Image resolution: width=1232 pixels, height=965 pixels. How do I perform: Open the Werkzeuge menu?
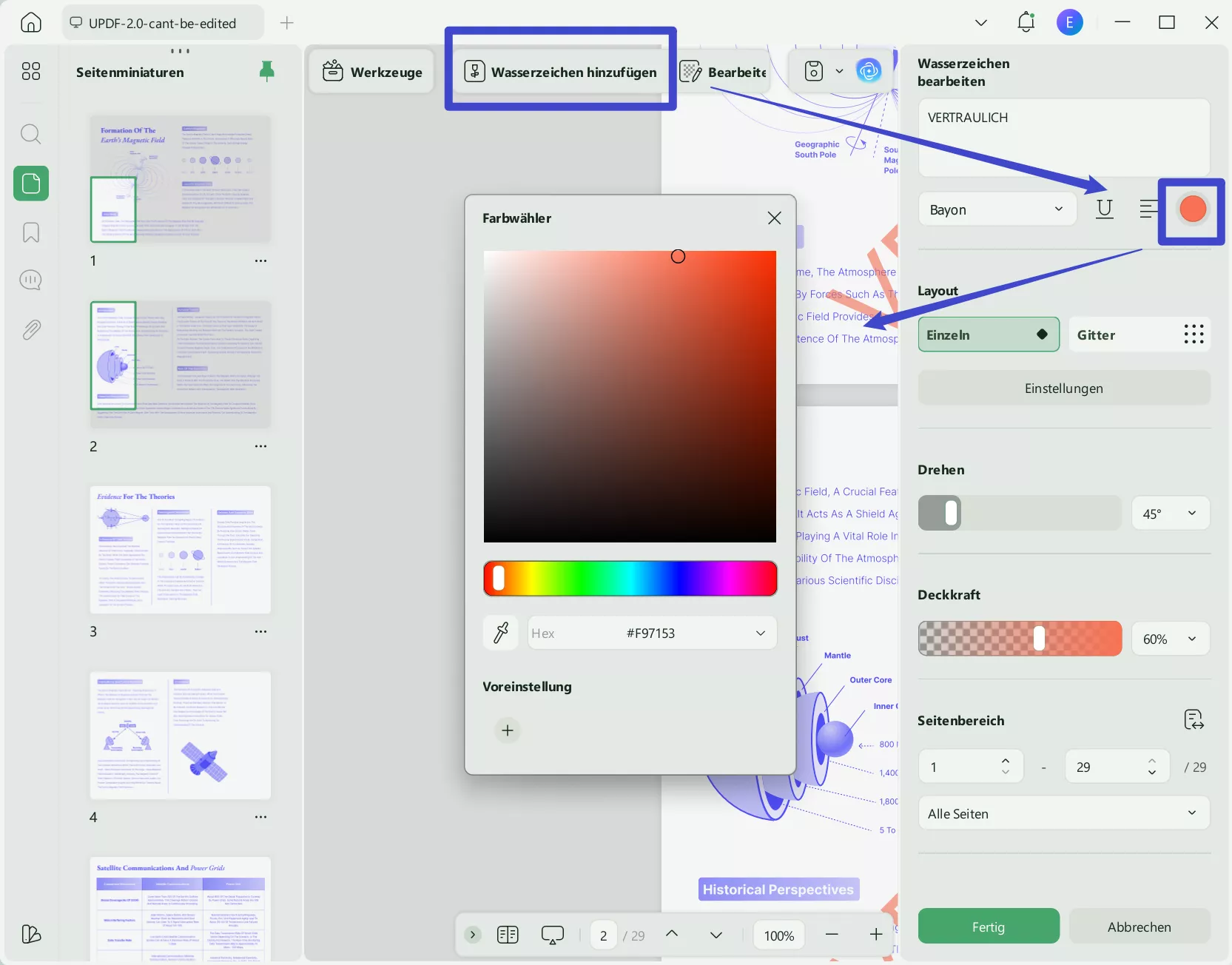pos(371,72)
